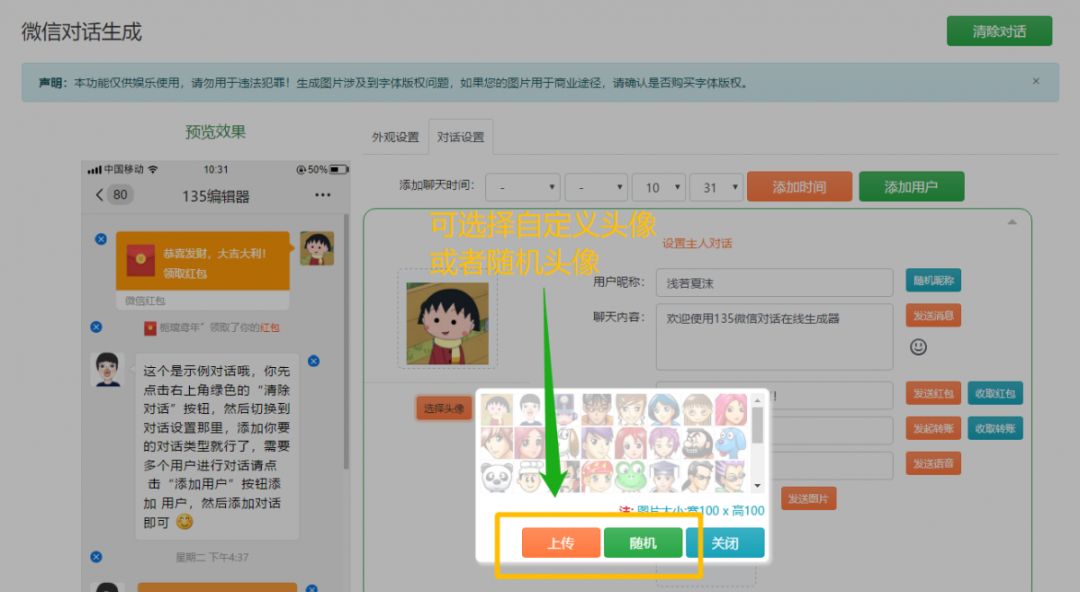Click the 收取红包 button
The width and height of the screenshot is (1080, 592).
(995, 394)
